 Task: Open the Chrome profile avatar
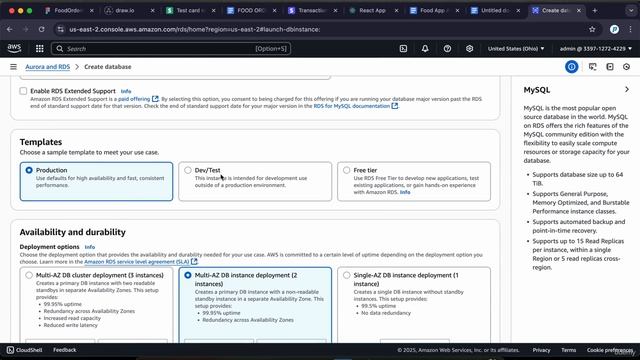click(x=614, y=29)
